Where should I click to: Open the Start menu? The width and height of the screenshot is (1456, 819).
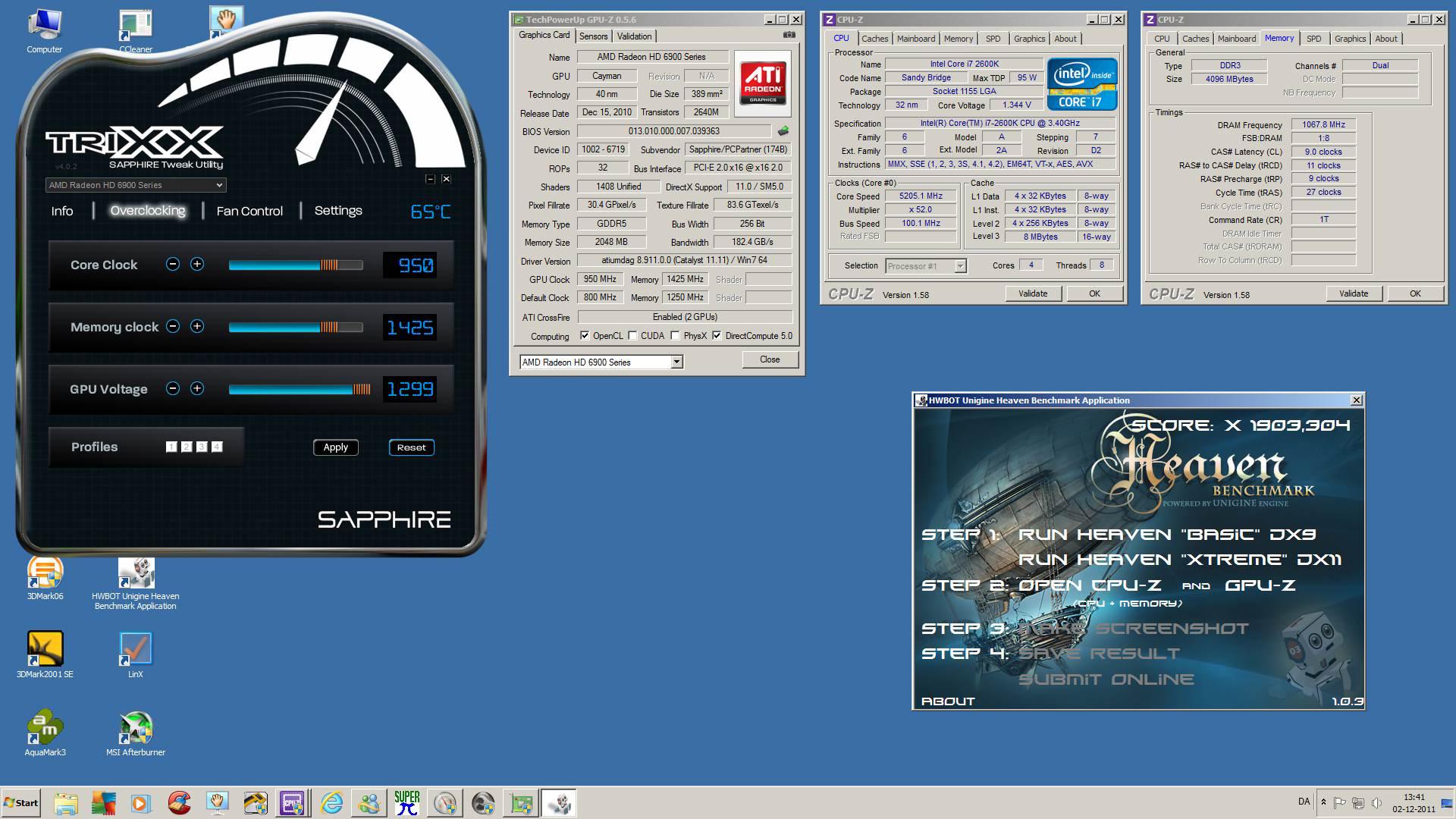[20, 802]
